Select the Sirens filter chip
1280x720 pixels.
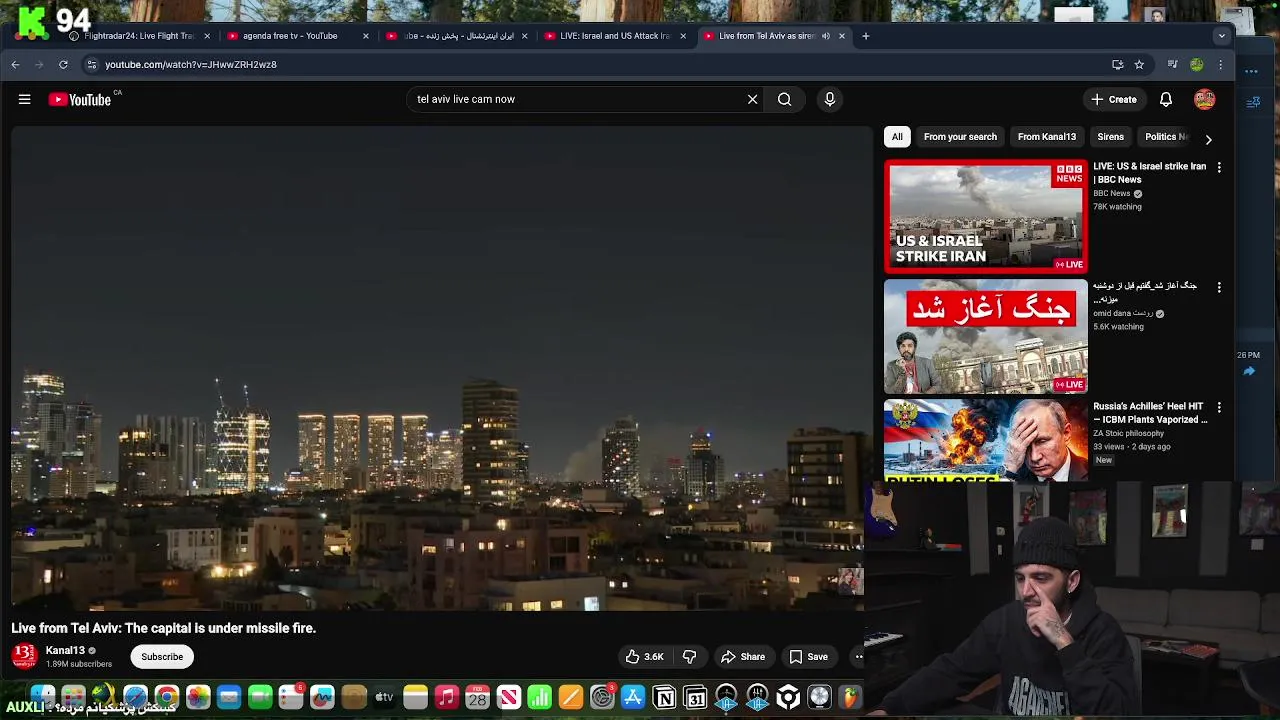coord(1110,137)
